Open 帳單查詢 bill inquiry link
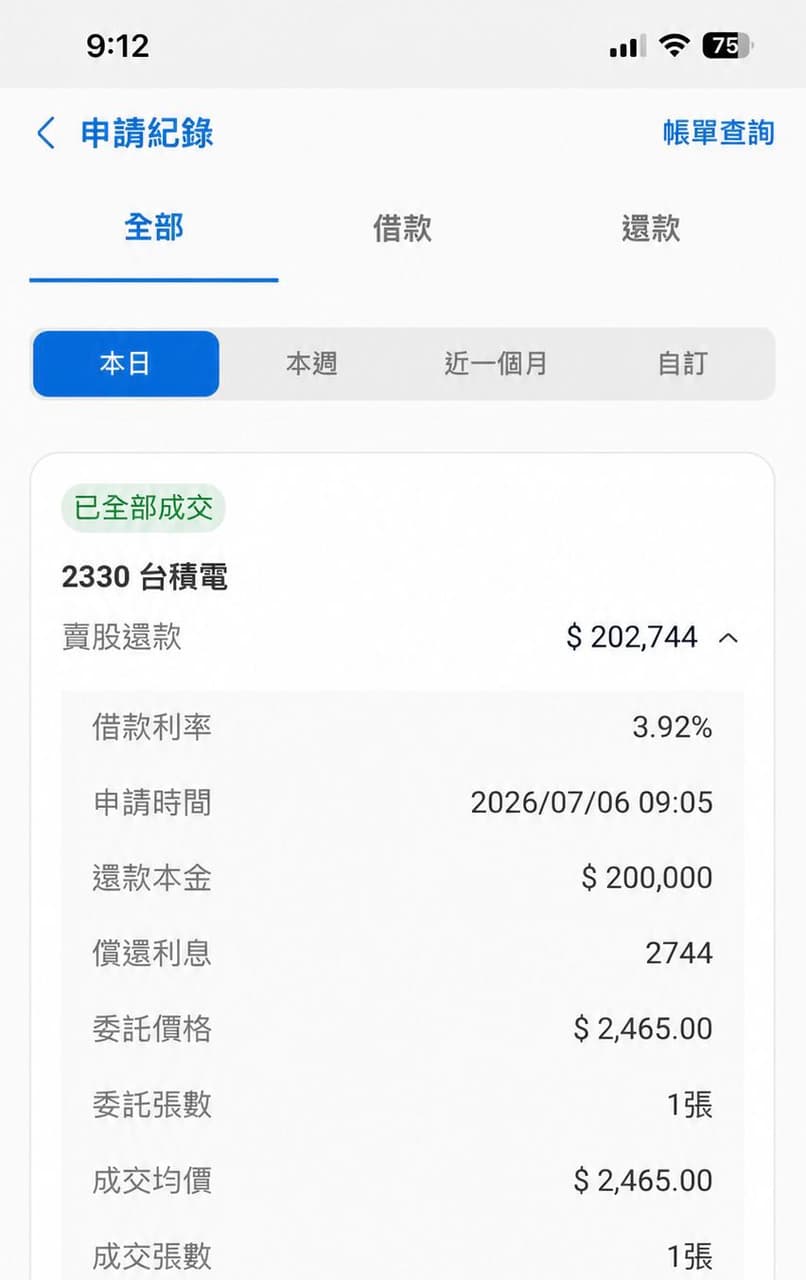The width and height of the screenshot is (806, 1280). coord(718,133)
